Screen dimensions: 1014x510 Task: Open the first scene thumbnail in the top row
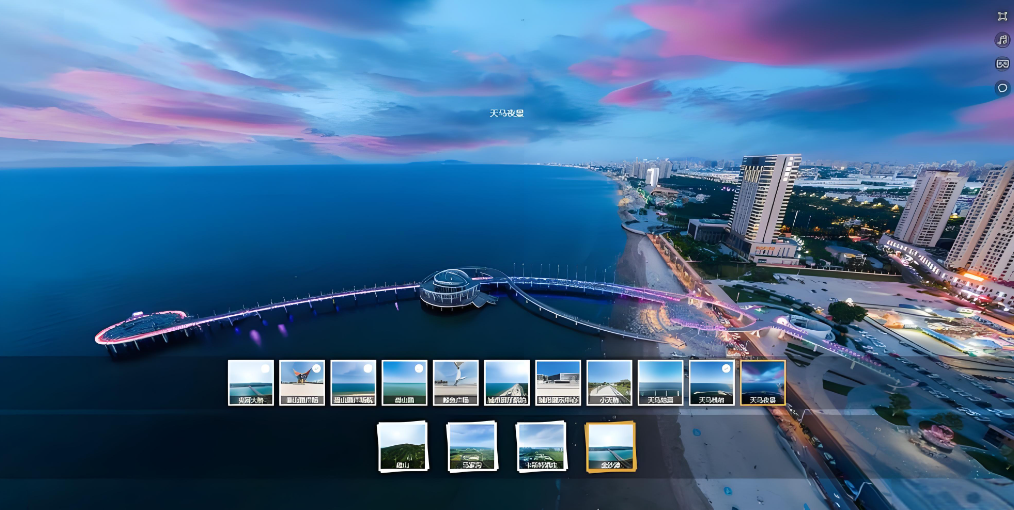[250, 382]
